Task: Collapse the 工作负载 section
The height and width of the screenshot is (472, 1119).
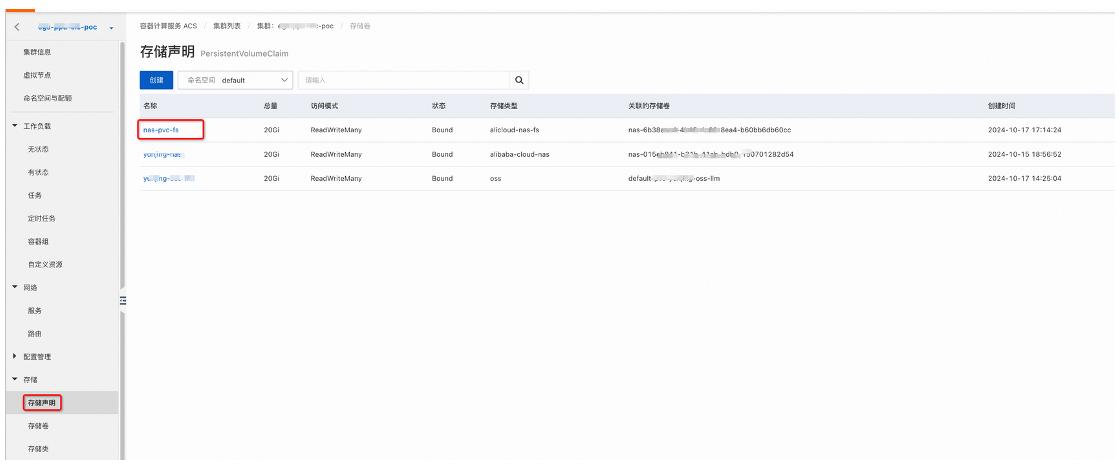Action: click(x=17, y=126)
